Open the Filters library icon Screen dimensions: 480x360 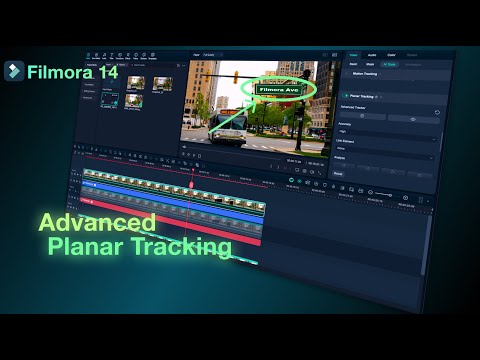point(136,56)
